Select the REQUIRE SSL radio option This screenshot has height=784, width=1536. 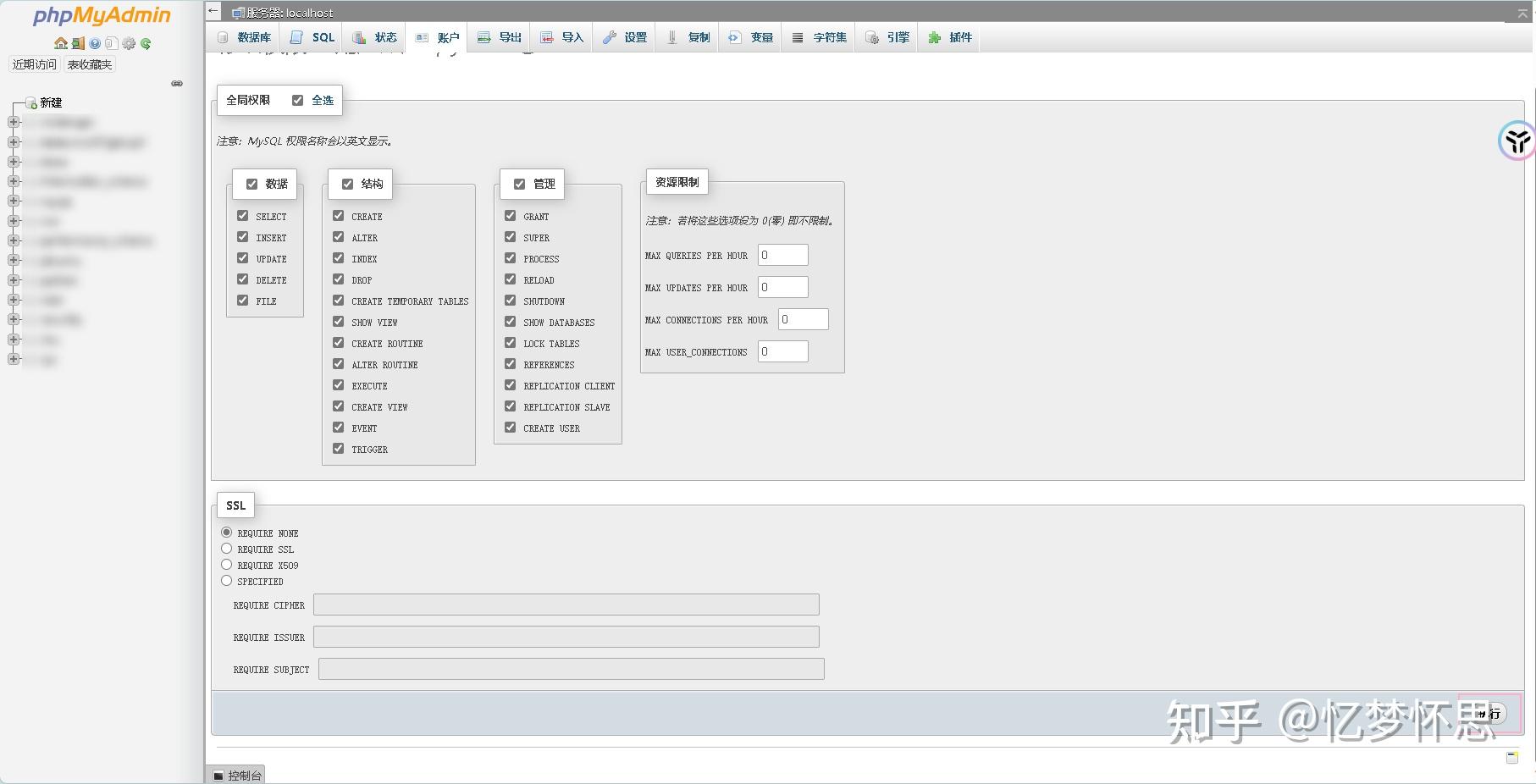click(x=226, y=549)
